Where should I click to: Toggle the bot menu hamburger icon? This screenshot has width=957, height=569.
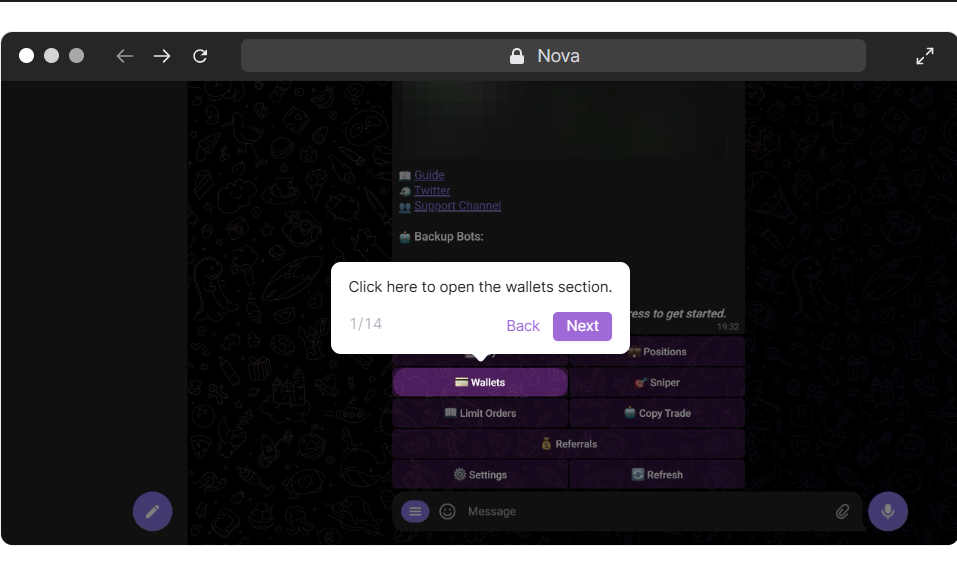point(415,511)
